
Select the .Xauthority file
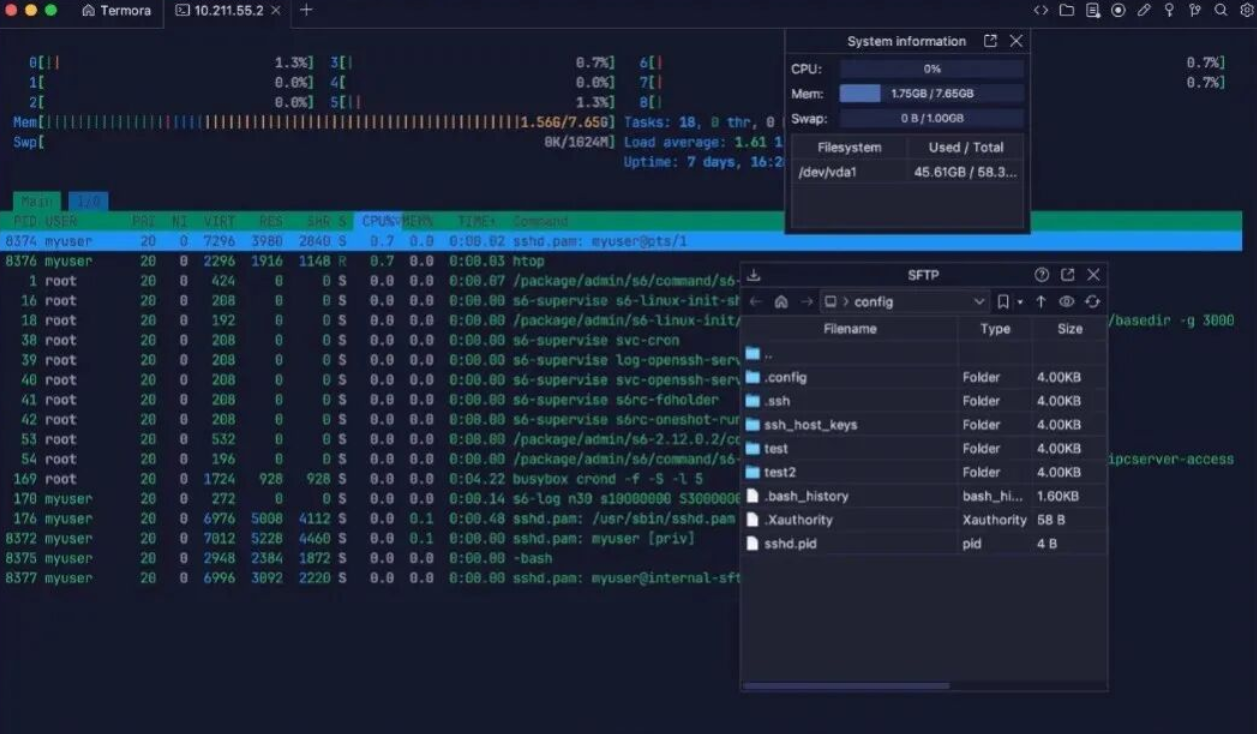coord(925,520)
